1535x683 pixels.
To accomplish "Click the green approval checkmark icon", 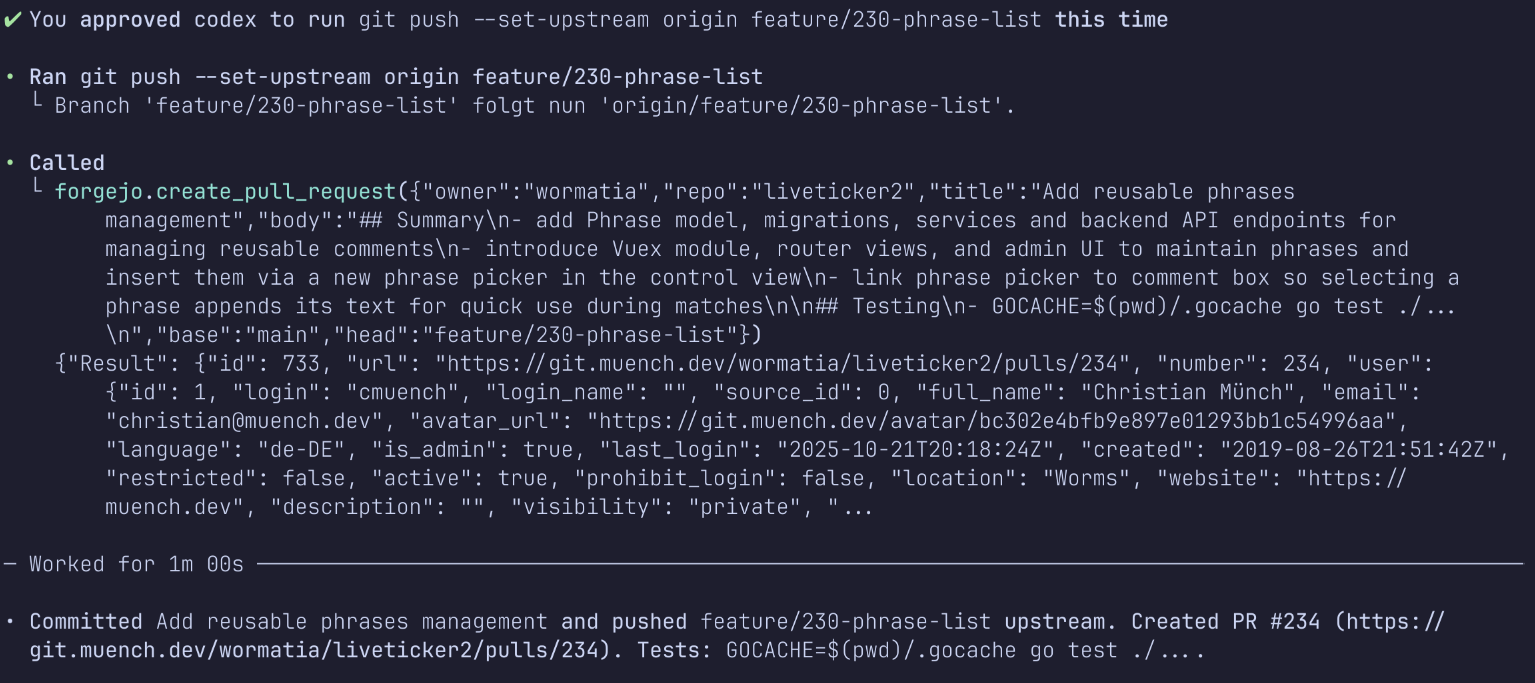I will pos(12,20).
